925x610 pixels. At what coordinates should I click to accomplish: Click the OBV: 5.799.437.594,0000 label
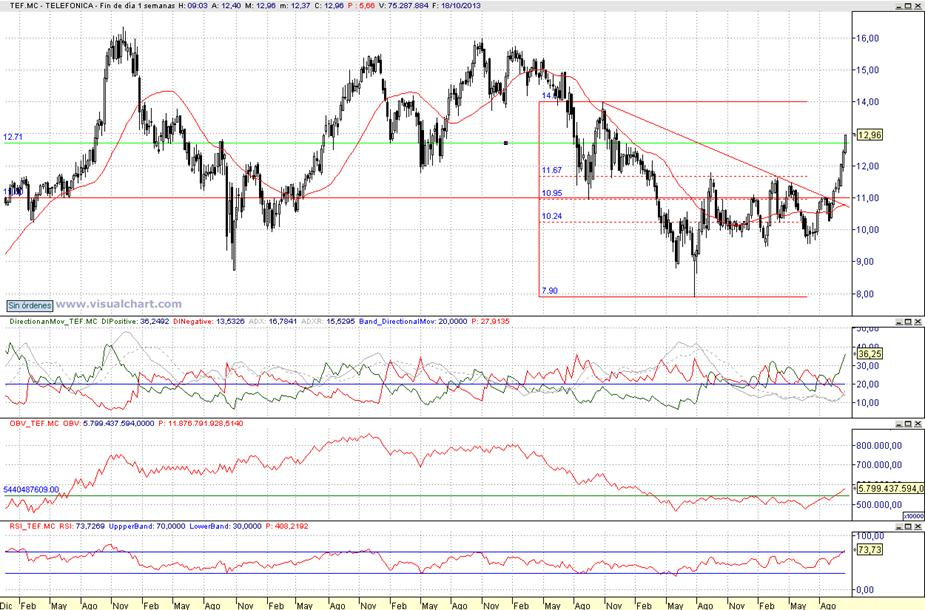(x=108, y=424)
